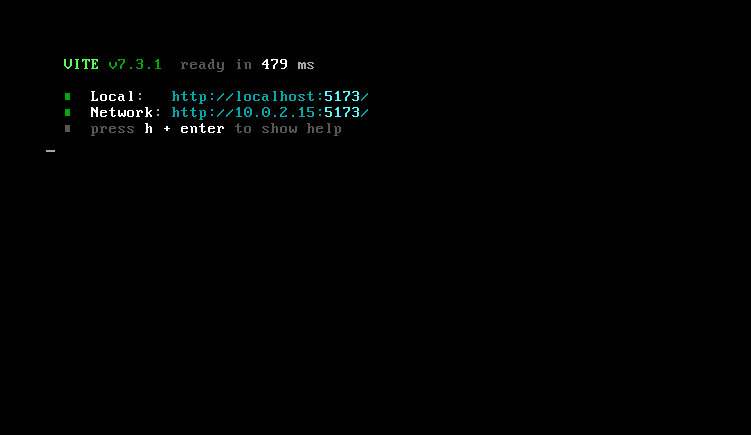Viewport: 751px width, 435px height.
Task: Click the green VITE label
Action: point(81,64)
